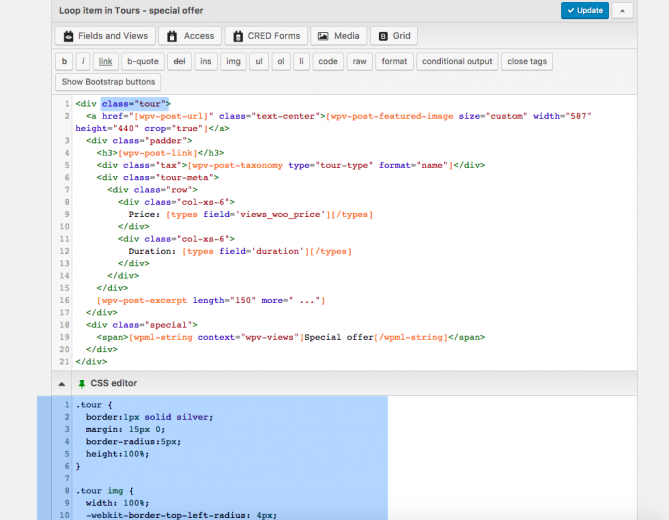Click the lock icon on Access button
Image resolution: width=669 pixels, height=520 pixels.
172,36
